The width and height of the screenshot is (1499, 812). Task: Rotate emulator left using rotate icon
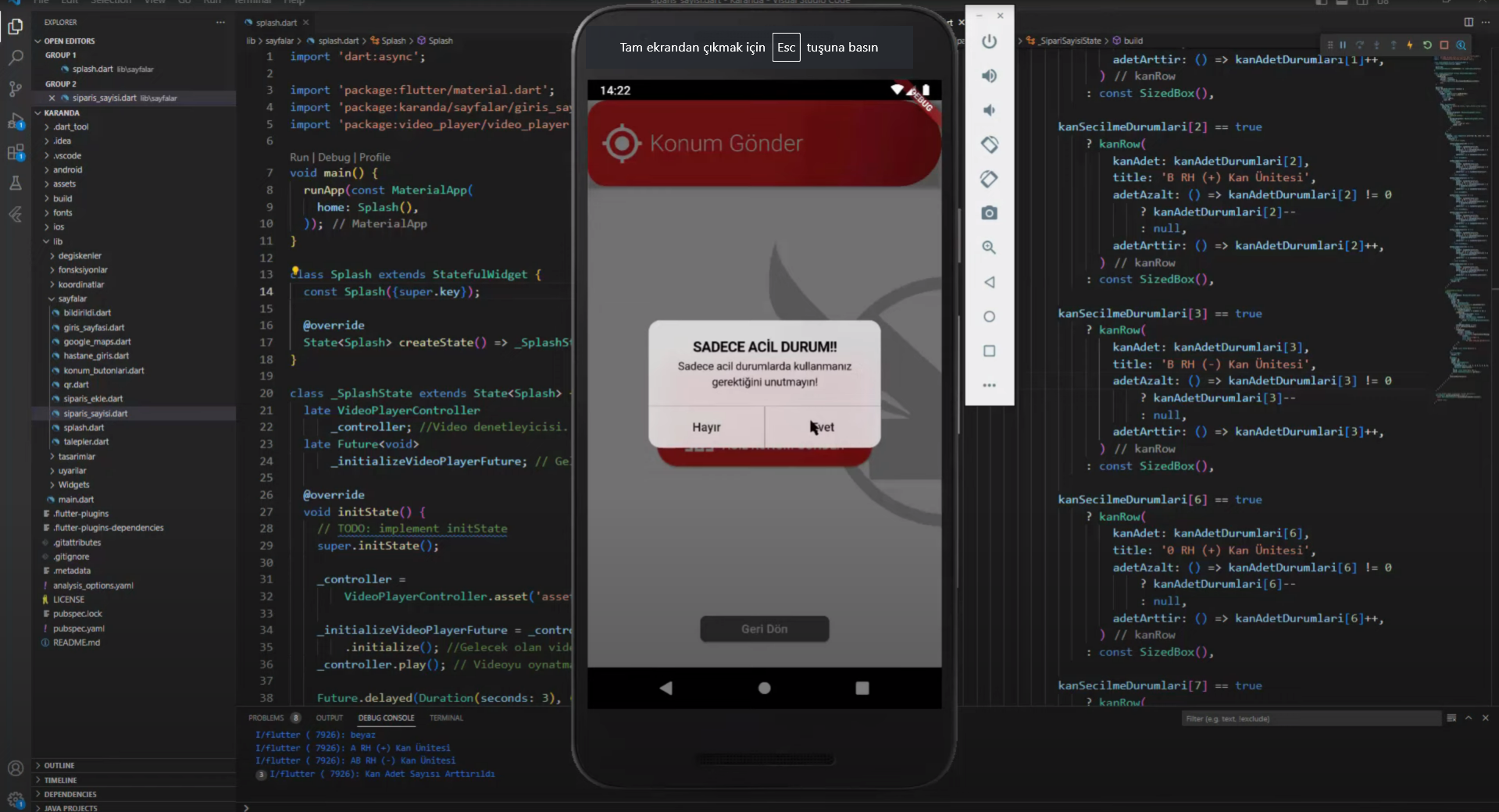point(989,144)
